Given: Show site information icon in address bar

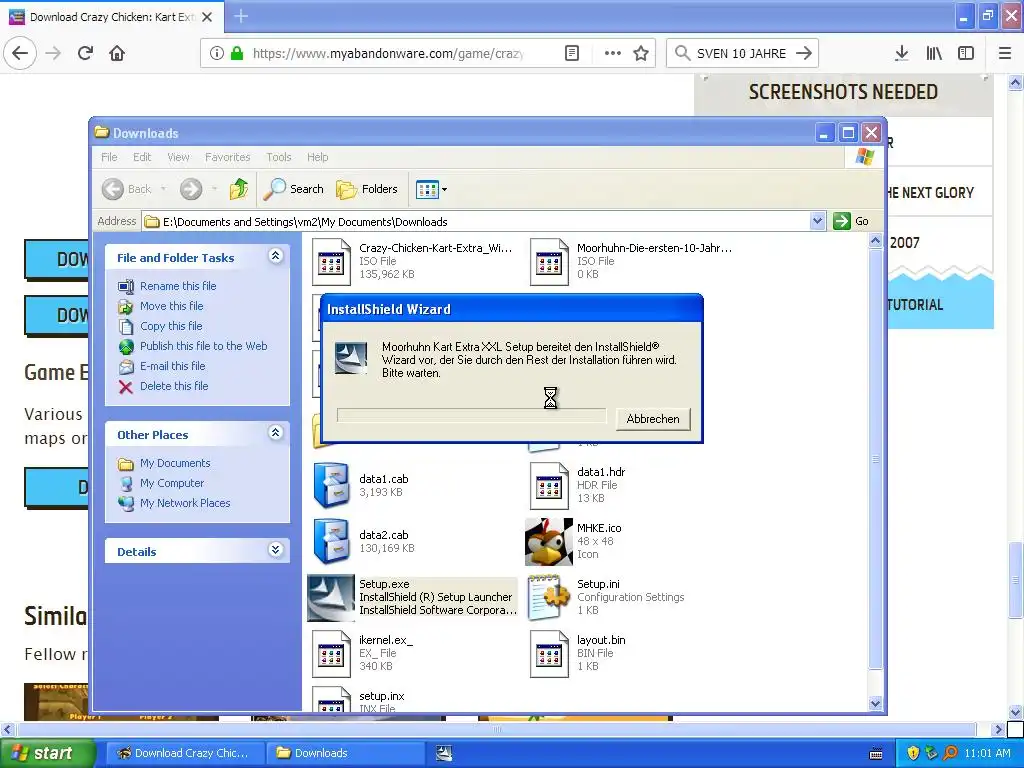Looking at the screenshot, I should point(217,53).
